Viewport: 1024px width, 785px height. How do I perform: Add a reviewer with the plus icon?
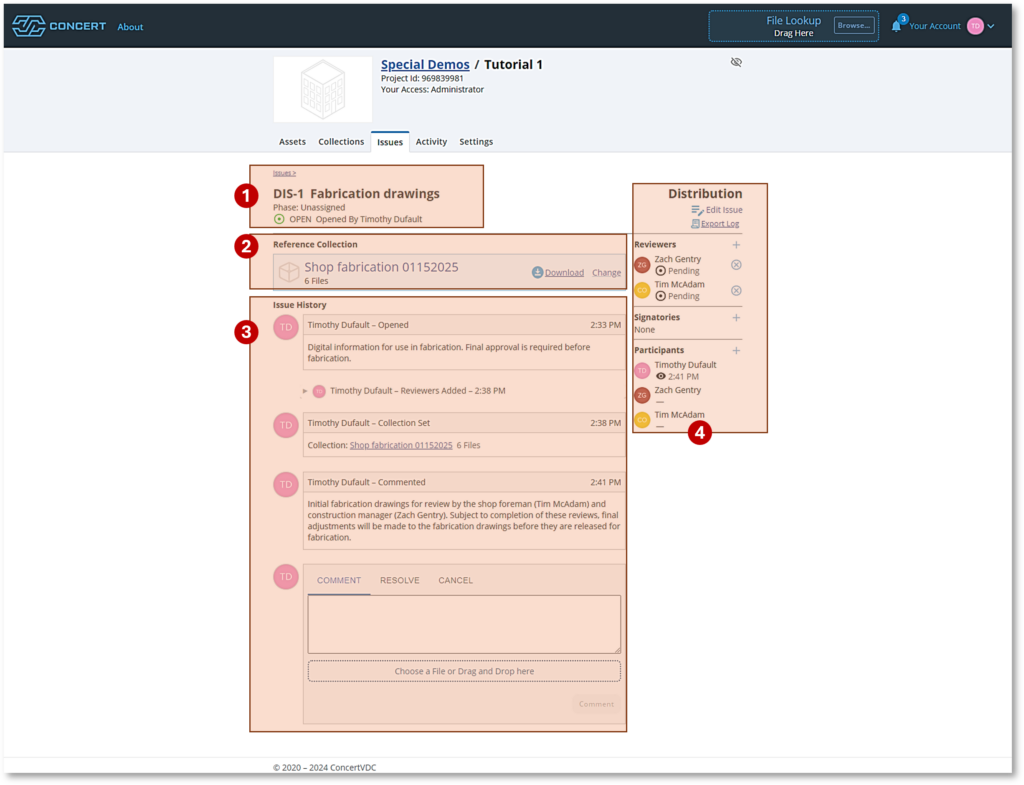pos(736,245)
